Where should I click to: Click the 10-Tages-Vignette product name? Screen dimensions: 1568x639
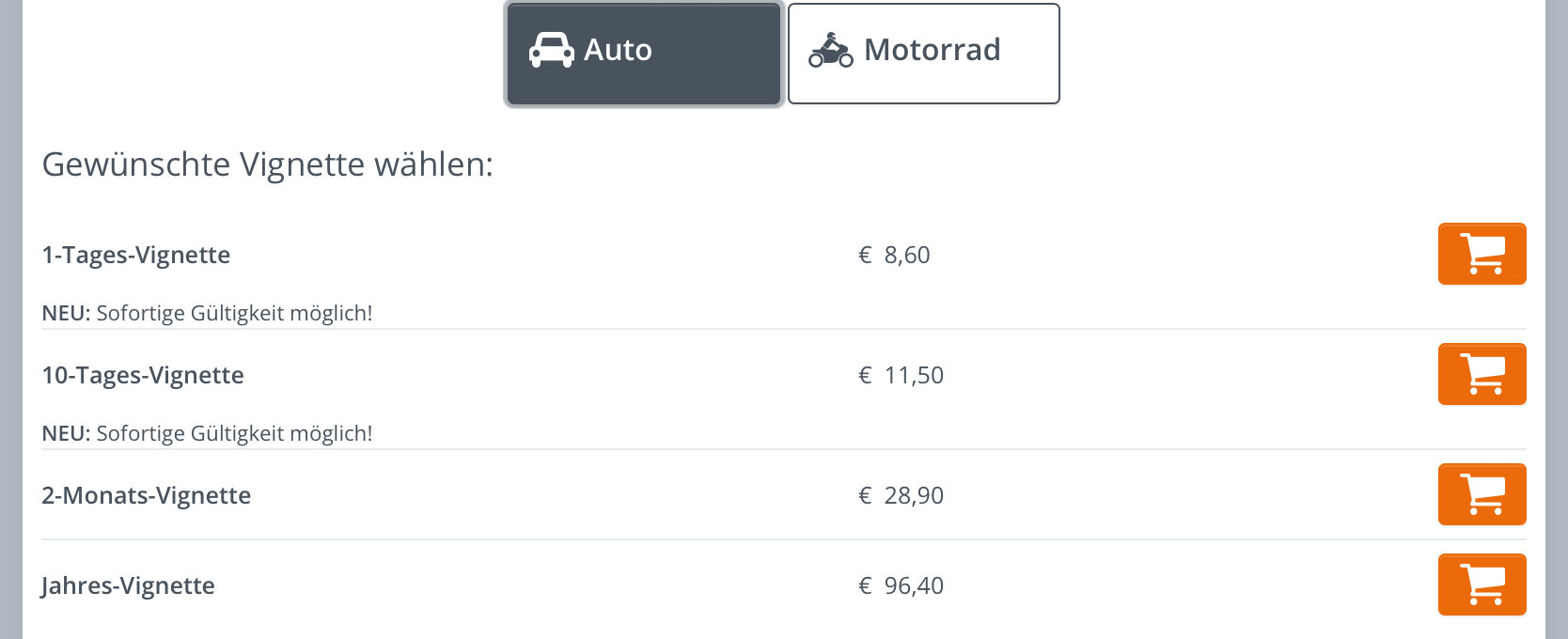tap(143, 375)
